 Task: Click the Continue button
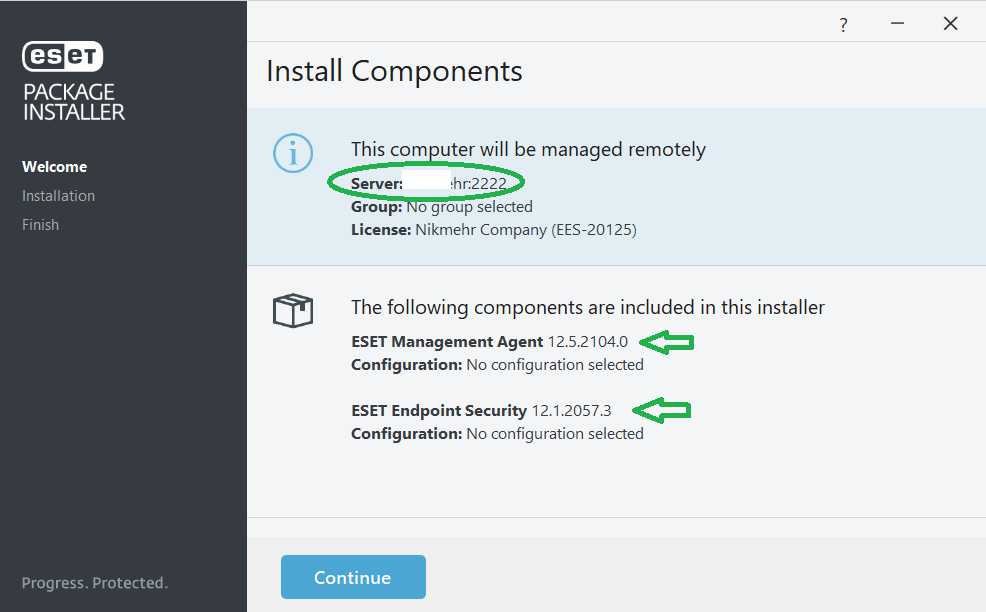(353, 577)
